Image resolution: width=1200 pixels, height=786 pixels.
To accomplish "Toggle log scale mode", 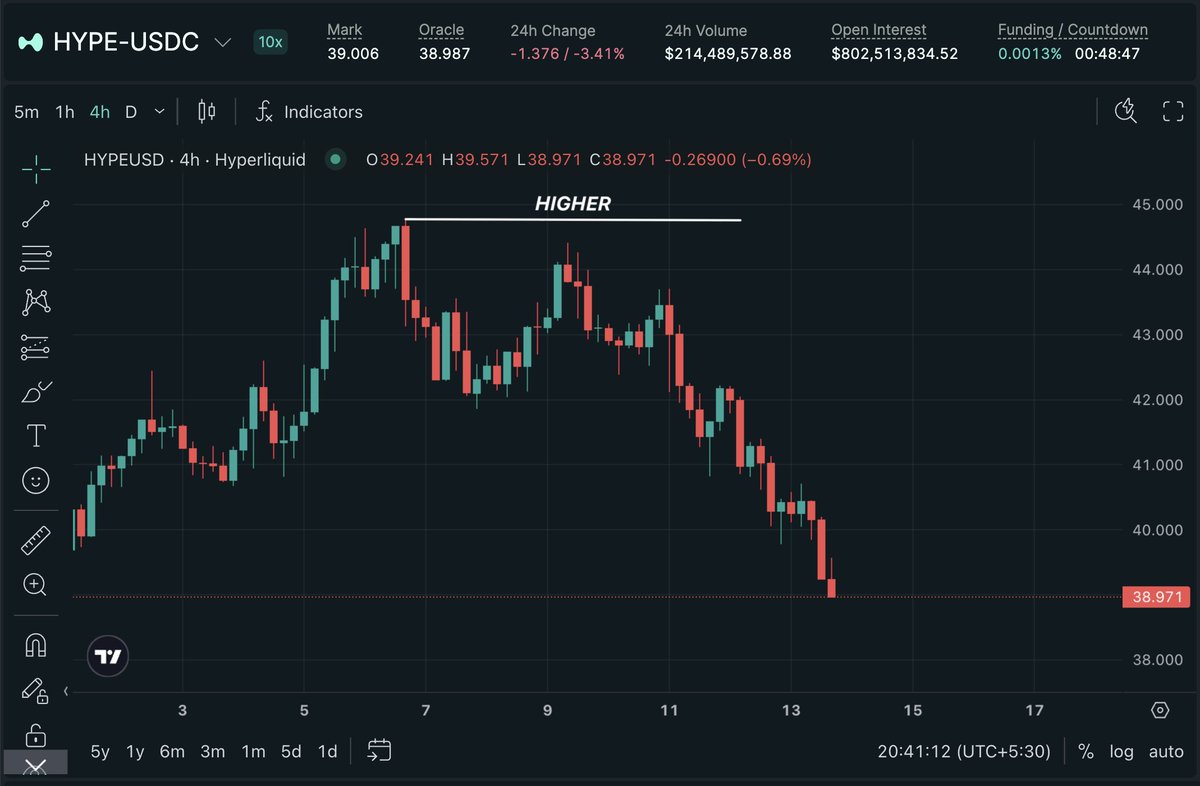I will (1121, 751).
